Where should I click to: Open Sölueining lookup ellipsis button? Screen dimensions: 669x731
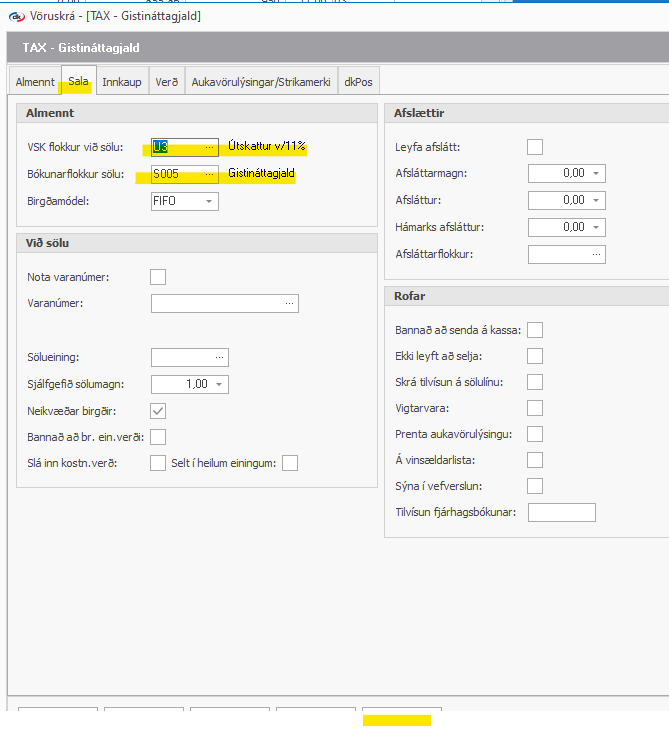click(220, 357)
